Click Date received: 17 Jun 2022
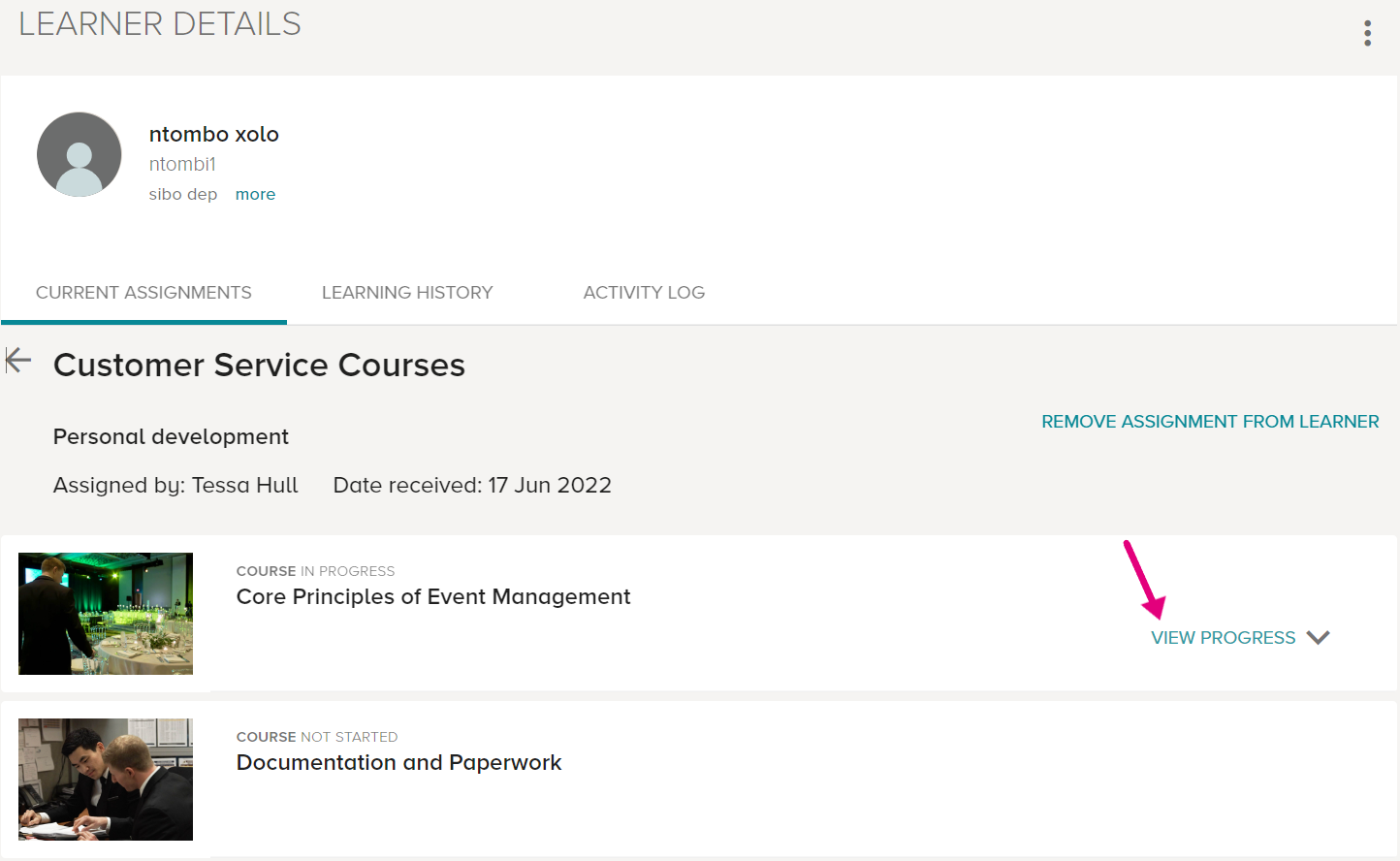Image resolution: width=1400 pixels, height=861 pixels. 472,485
